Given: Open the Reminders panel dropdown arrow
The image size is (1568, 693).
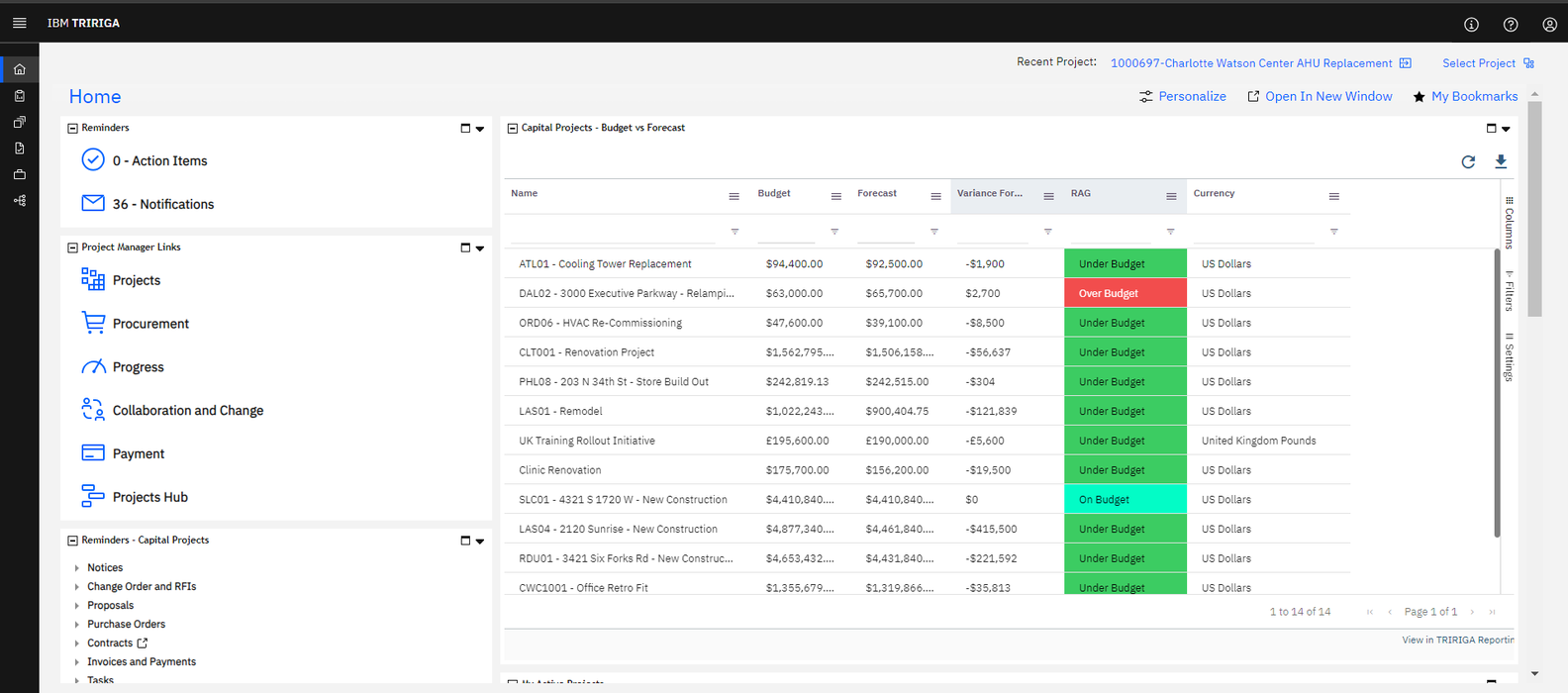Looking at the screenshot, I should [480, 129].
